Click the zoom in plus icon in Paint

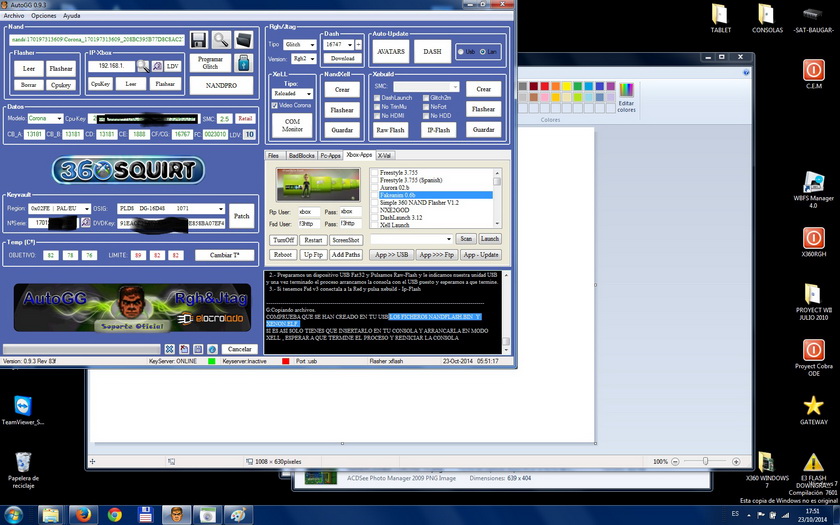coord(736,461)
